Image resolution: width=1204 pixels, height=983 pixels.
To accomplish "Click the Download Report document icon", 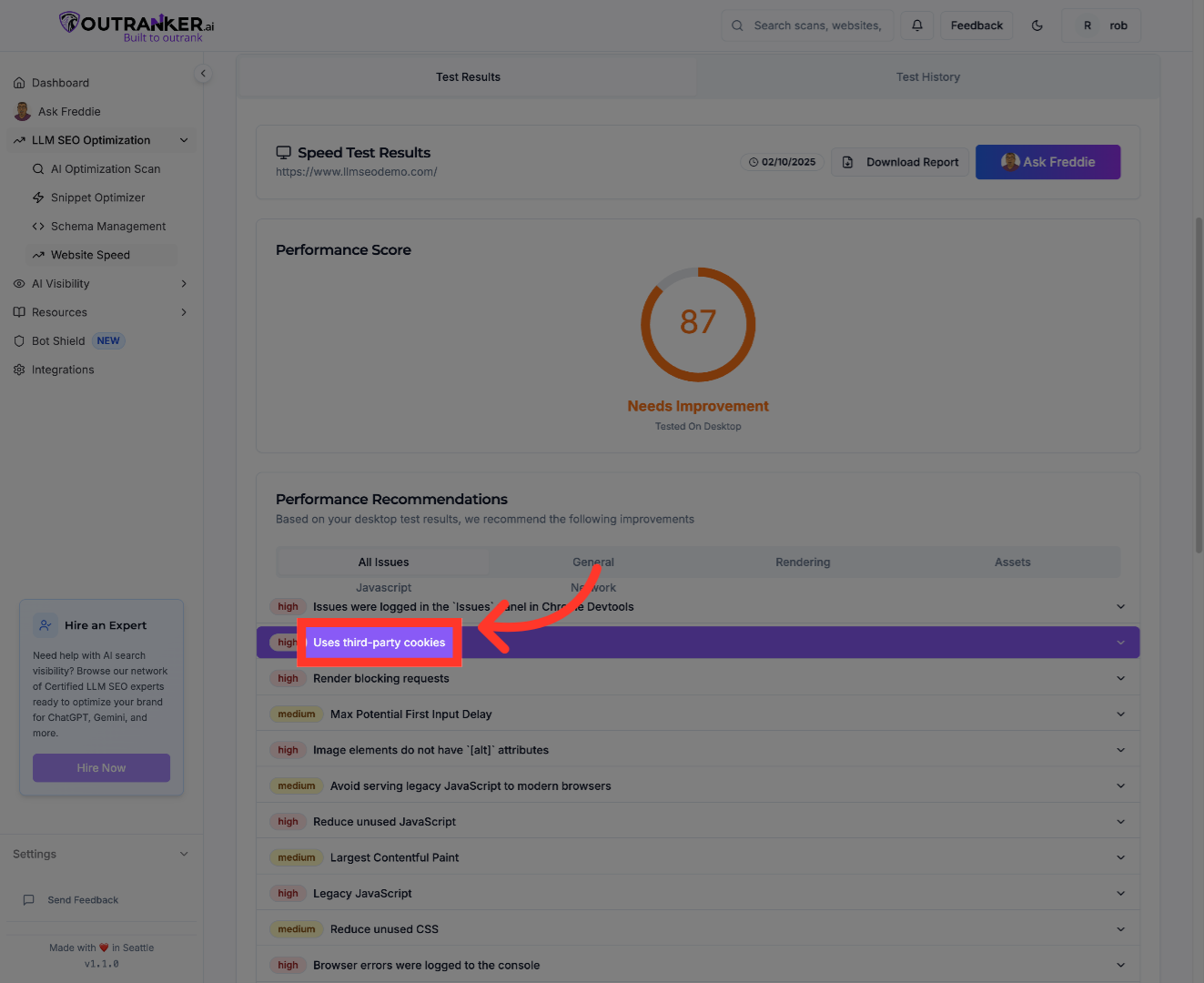I will click(x=847, y=161).
